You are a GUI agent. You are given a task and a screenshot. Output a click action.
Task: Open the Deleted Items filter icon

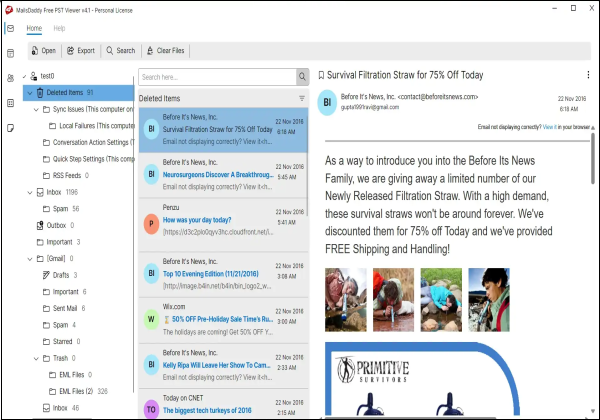[302, 99]
